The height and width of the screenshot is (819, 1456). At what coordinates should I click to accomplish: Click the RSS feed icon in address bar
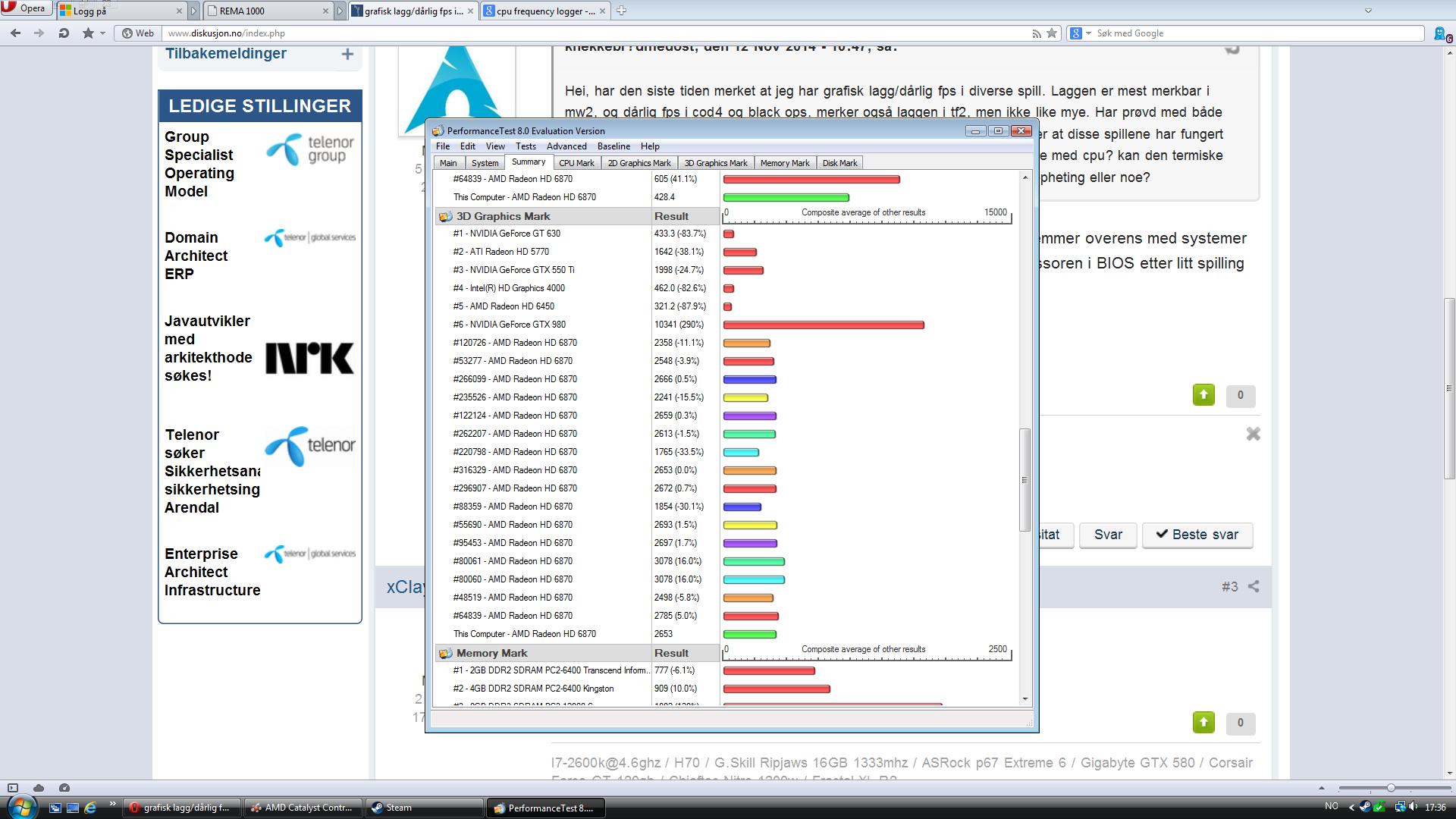tap(1036, 33)
